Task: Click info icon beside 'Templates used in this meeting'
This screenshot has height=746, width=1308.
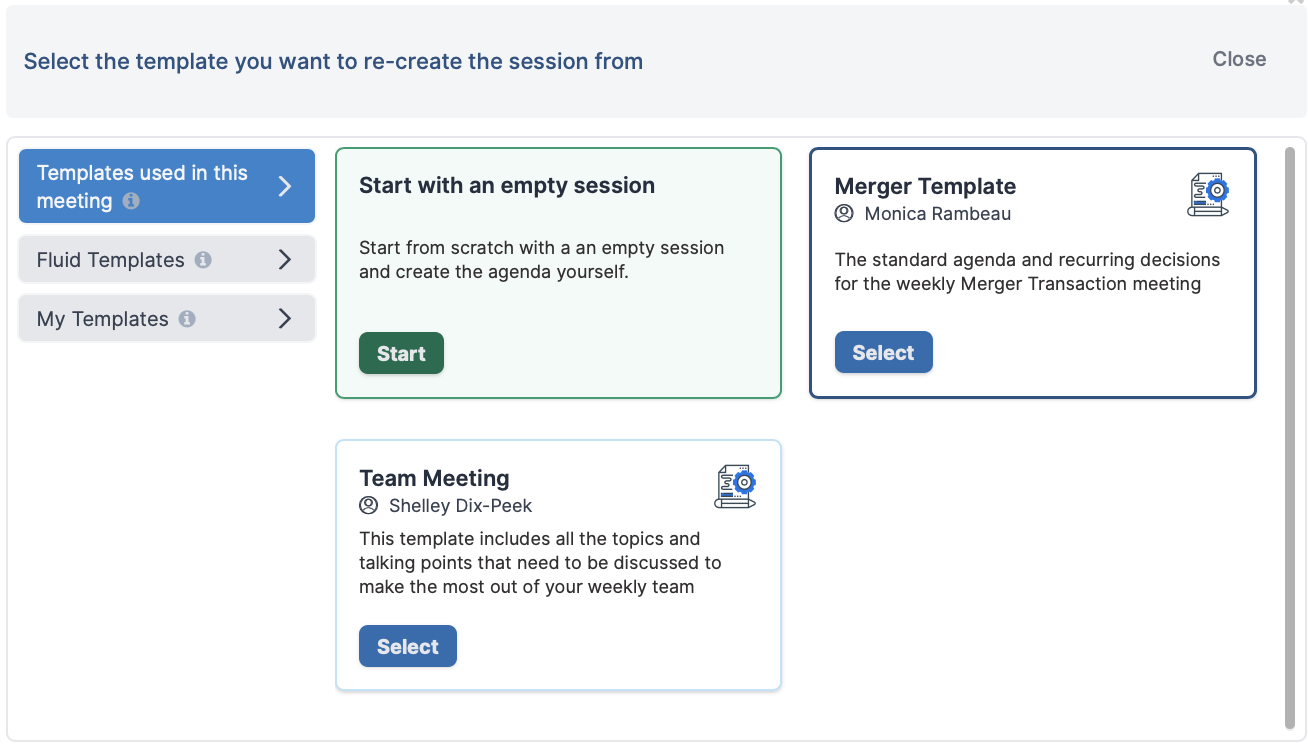Action: [x=131, y=201]
